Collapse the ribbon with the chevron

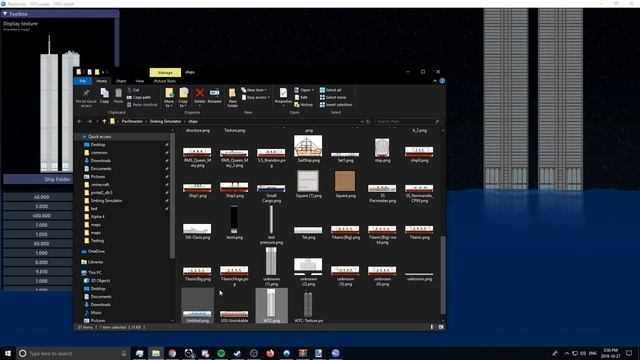(x=435, y=81)
